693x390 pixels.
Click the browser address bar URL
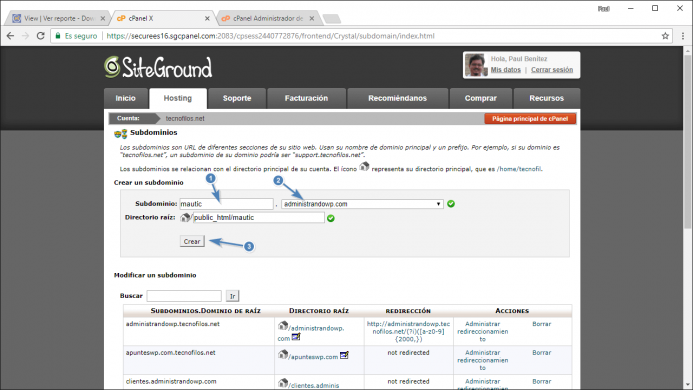tap(270, 36)
